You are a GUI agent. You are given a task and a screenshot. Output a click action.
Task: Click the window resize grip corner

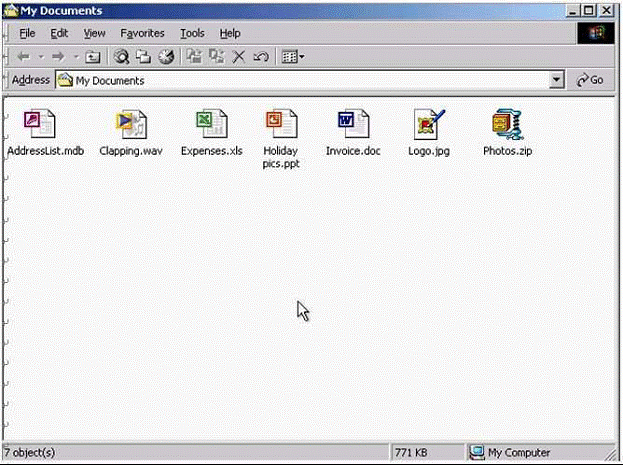point(610,454)
